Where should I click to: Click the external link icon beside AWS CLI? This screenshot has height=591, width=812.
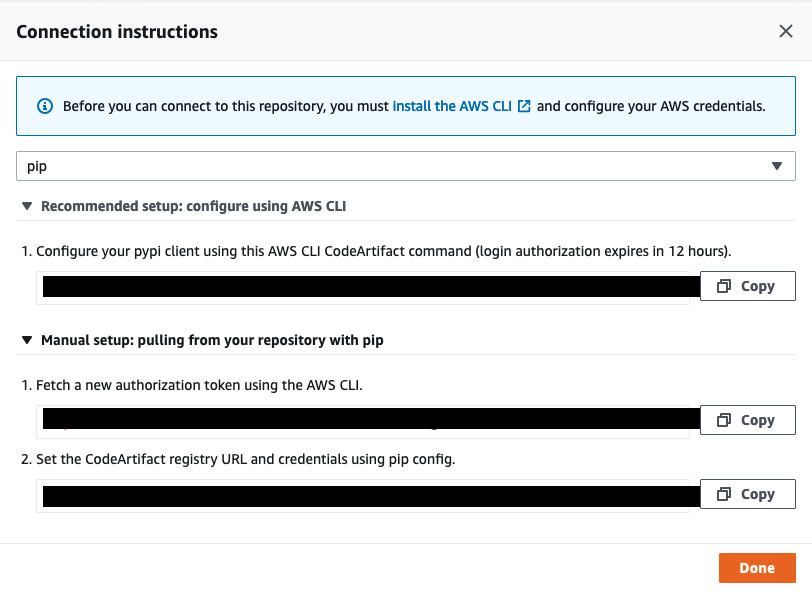tap(524, 106)
